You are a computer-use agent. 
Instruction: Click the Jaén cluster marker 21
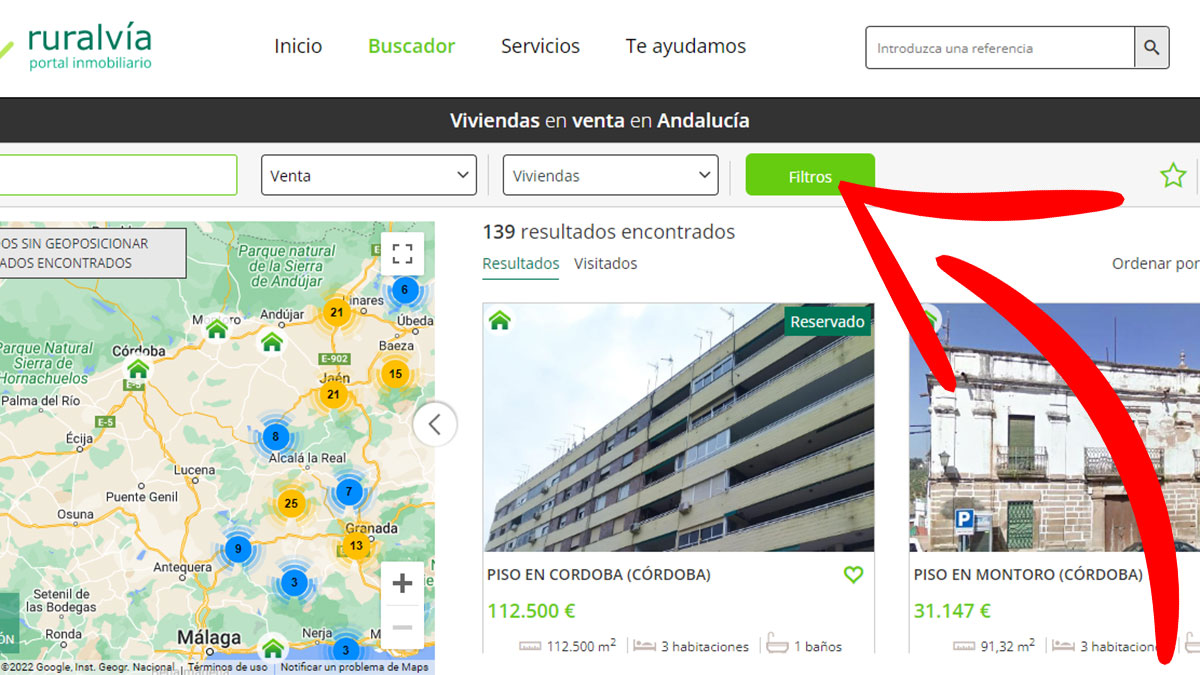[x=333, y=394]
